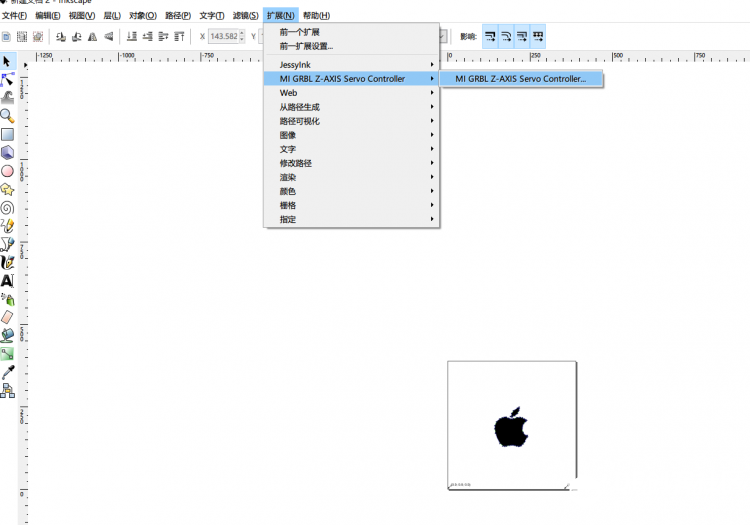Select the Color Dropper tool
The width and height of the screenshot is (750, 525).
[x=7, y=372]
